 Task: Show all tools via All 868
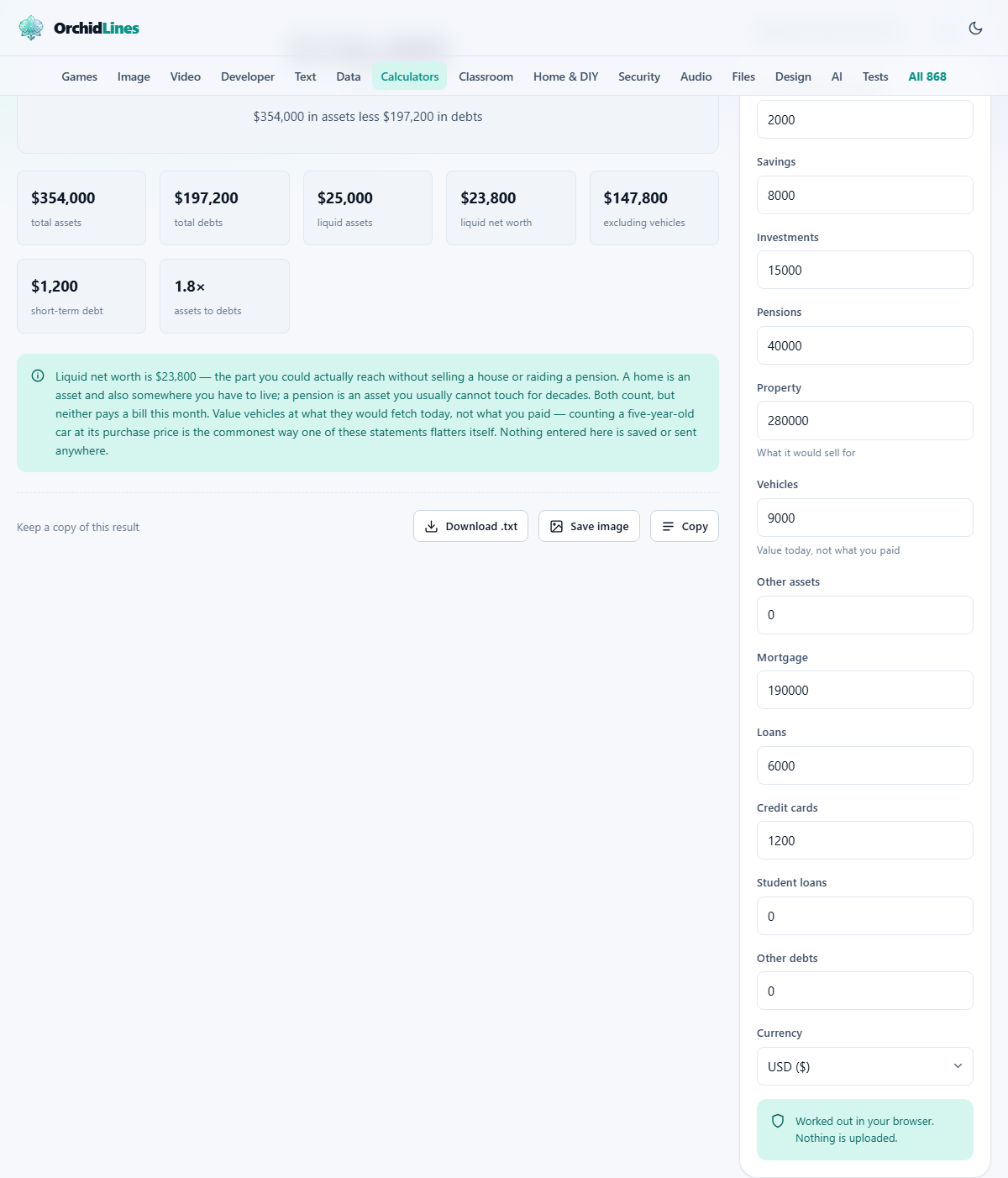(x=927, y=76)
